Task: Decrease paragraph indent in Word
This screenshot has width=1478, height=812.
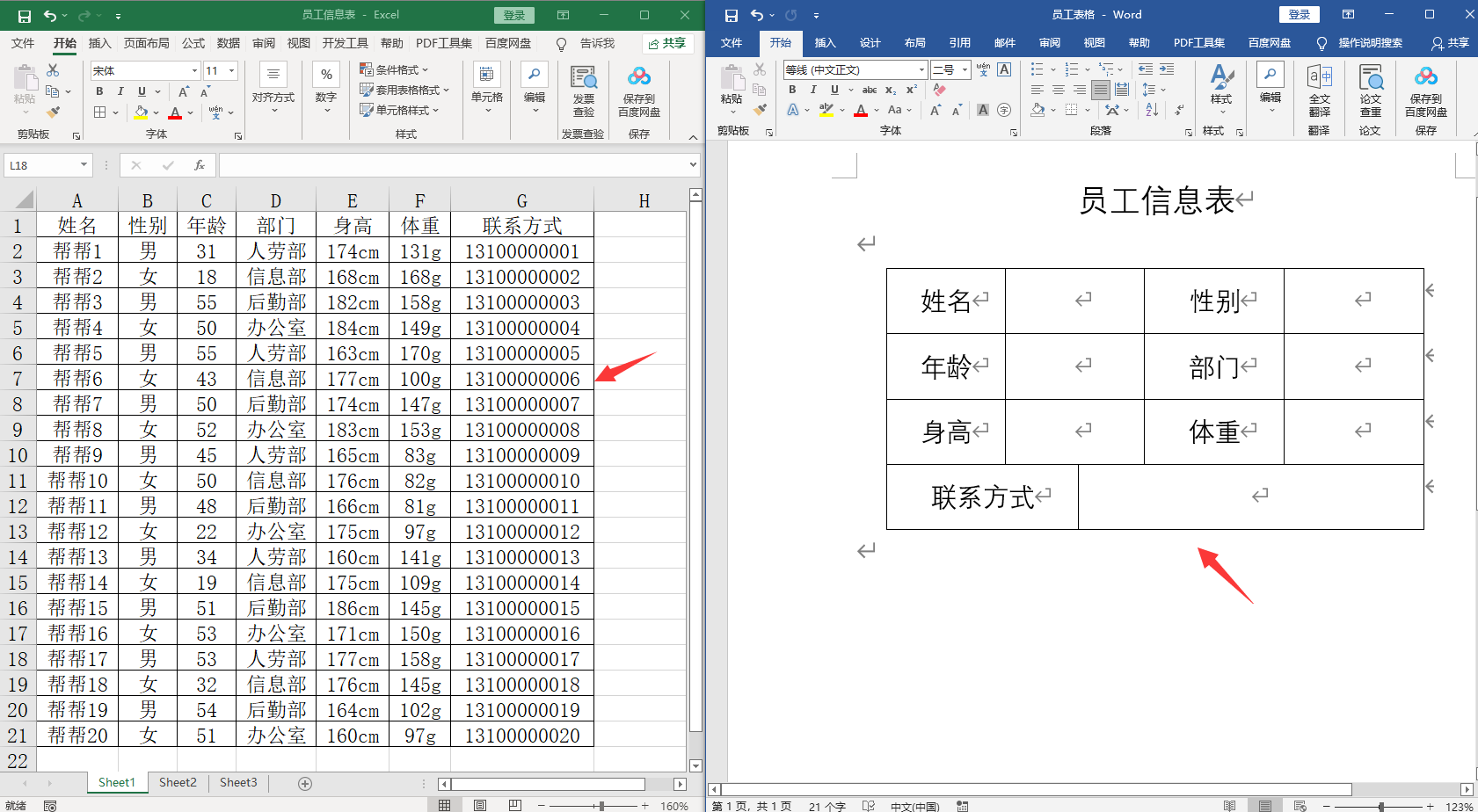Action: click(x=1145, y=69)
